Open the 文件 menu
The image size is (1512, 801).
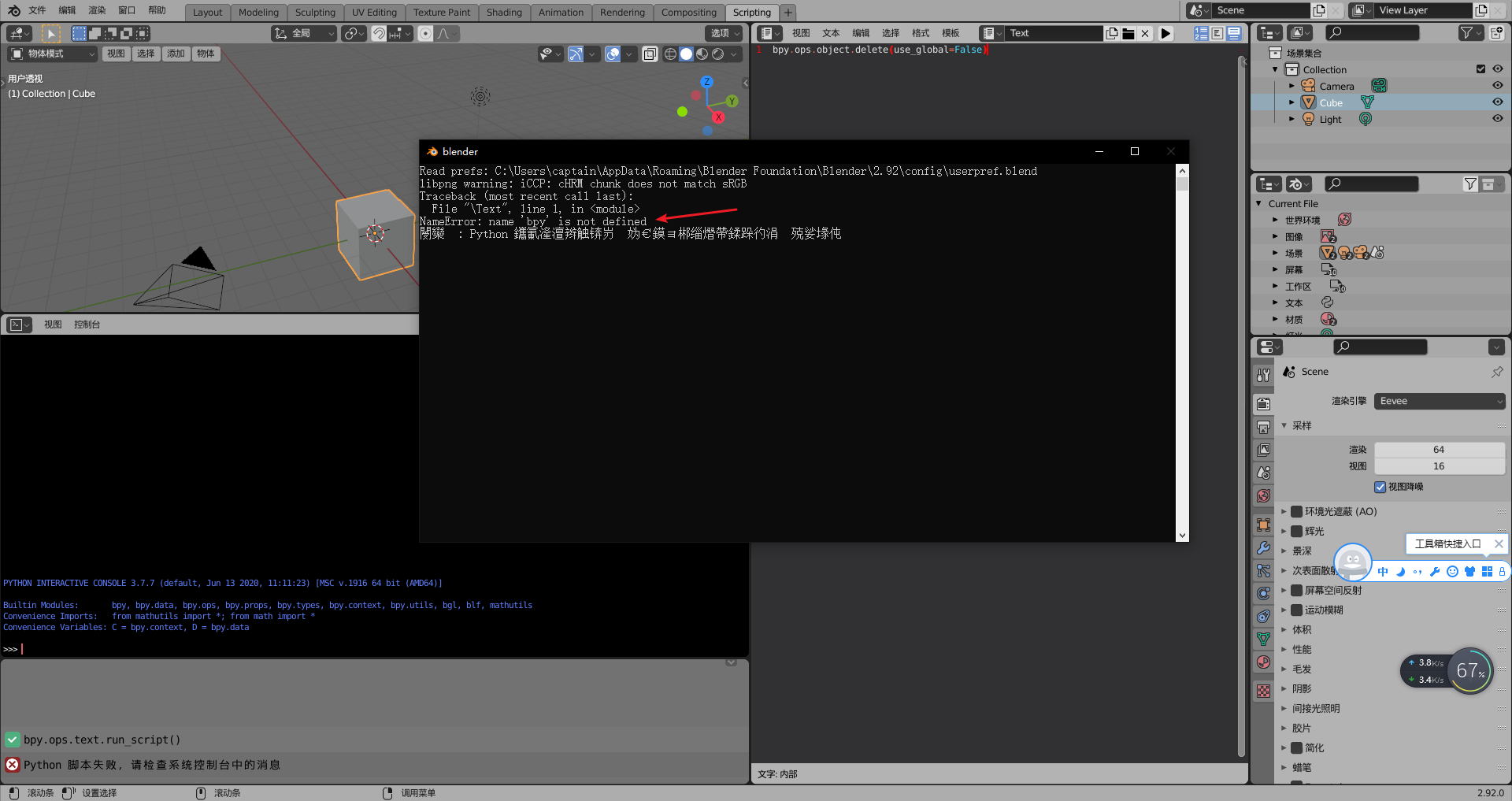pos(37,10)
